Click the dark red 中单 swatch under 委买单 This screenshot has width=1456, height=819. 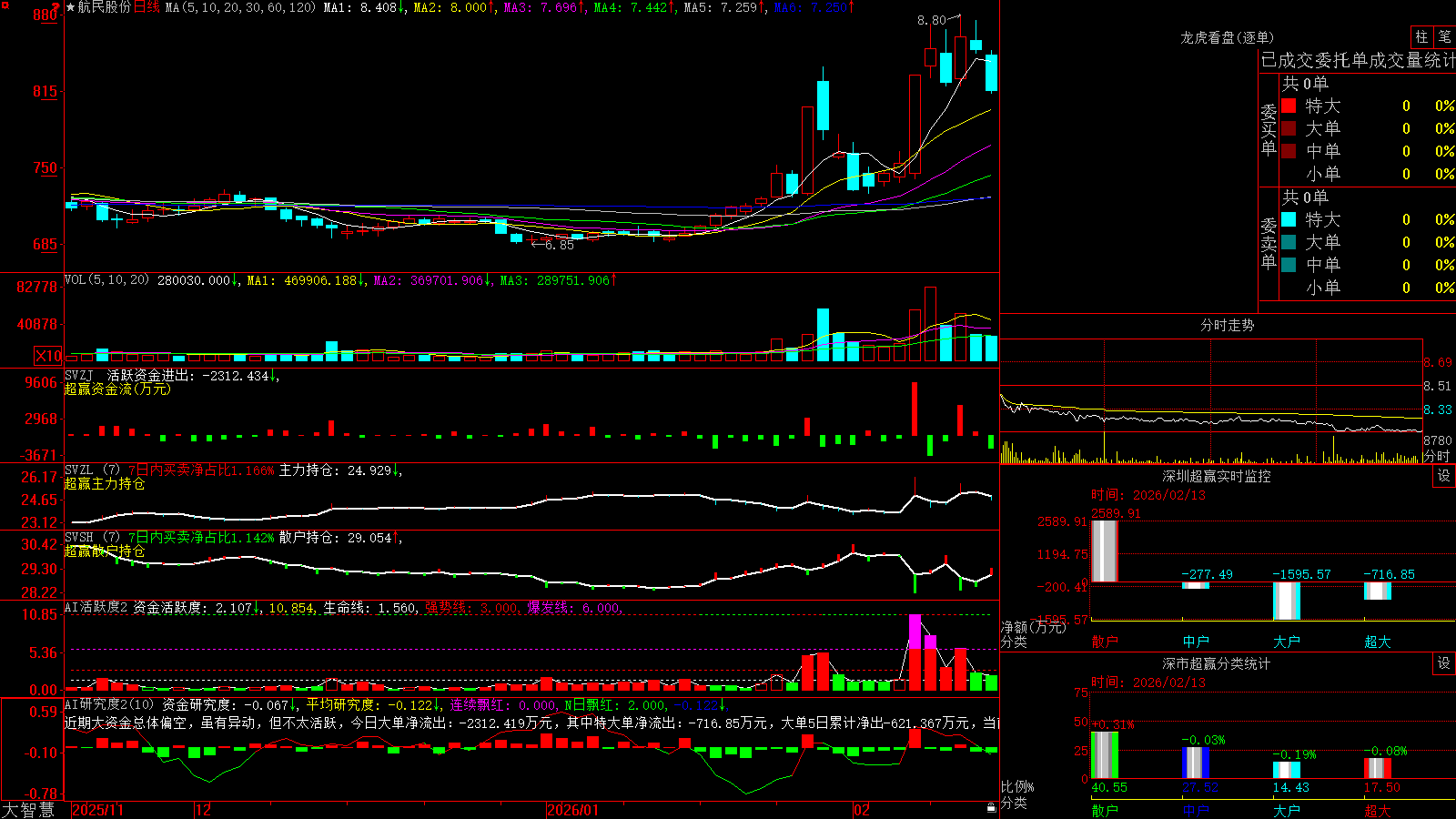(1289, 151)
